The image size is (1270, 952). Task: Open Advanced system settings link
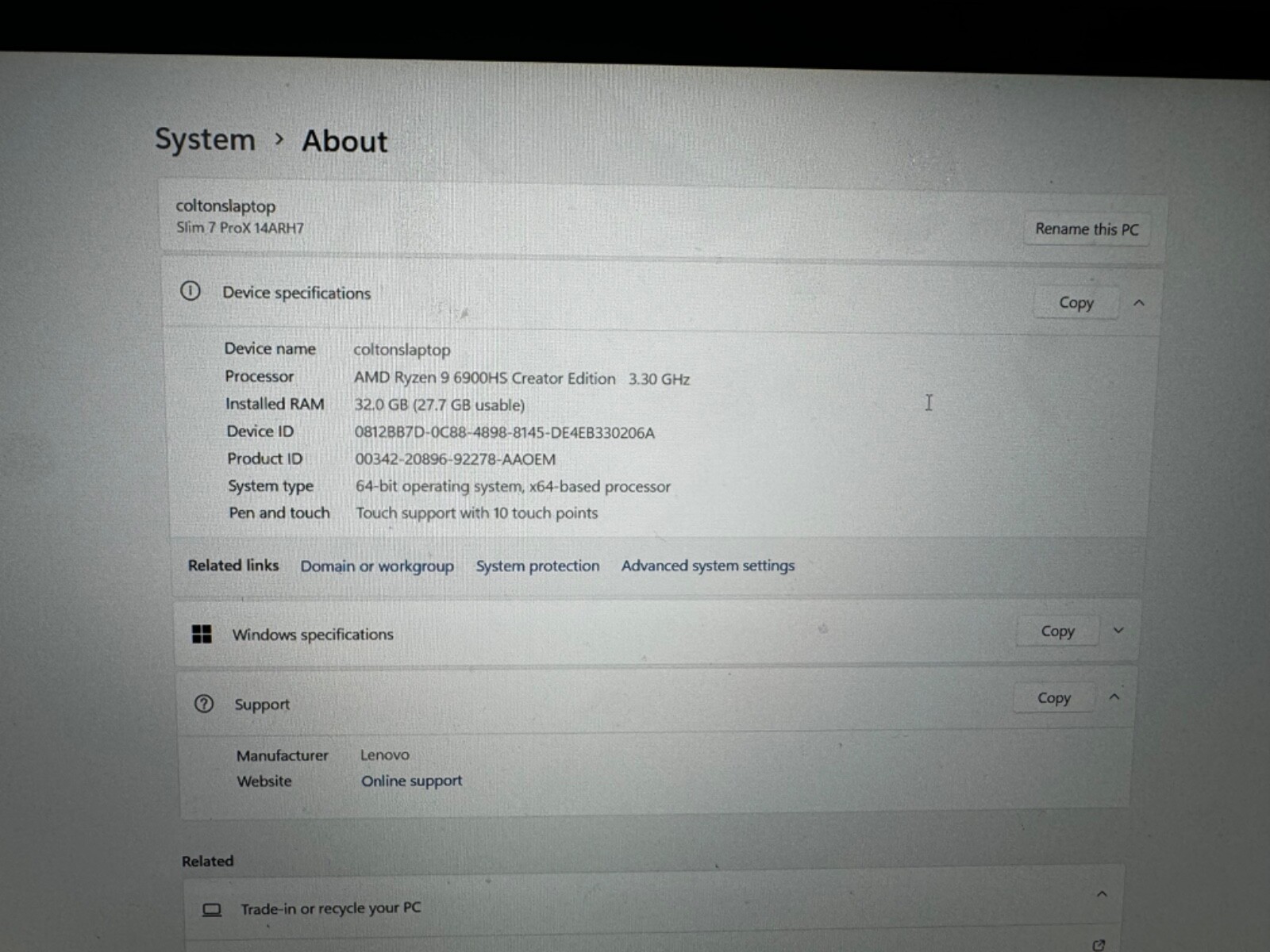[x=708, y=566]
